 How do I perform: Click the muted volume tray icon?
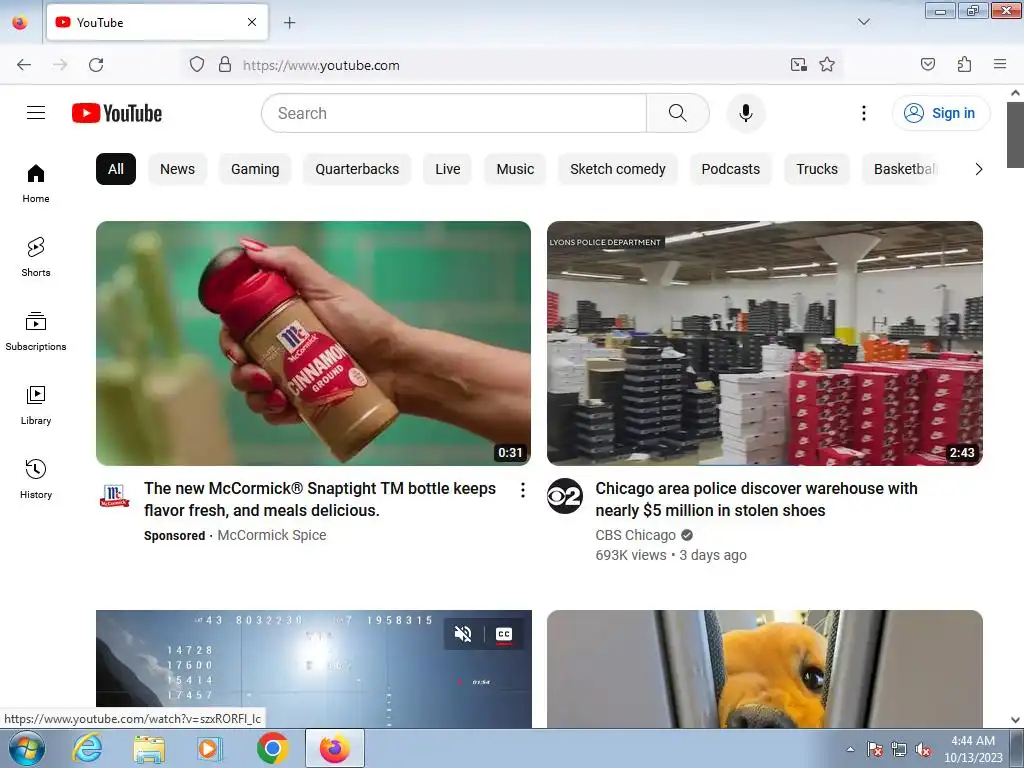coord(923,750)
